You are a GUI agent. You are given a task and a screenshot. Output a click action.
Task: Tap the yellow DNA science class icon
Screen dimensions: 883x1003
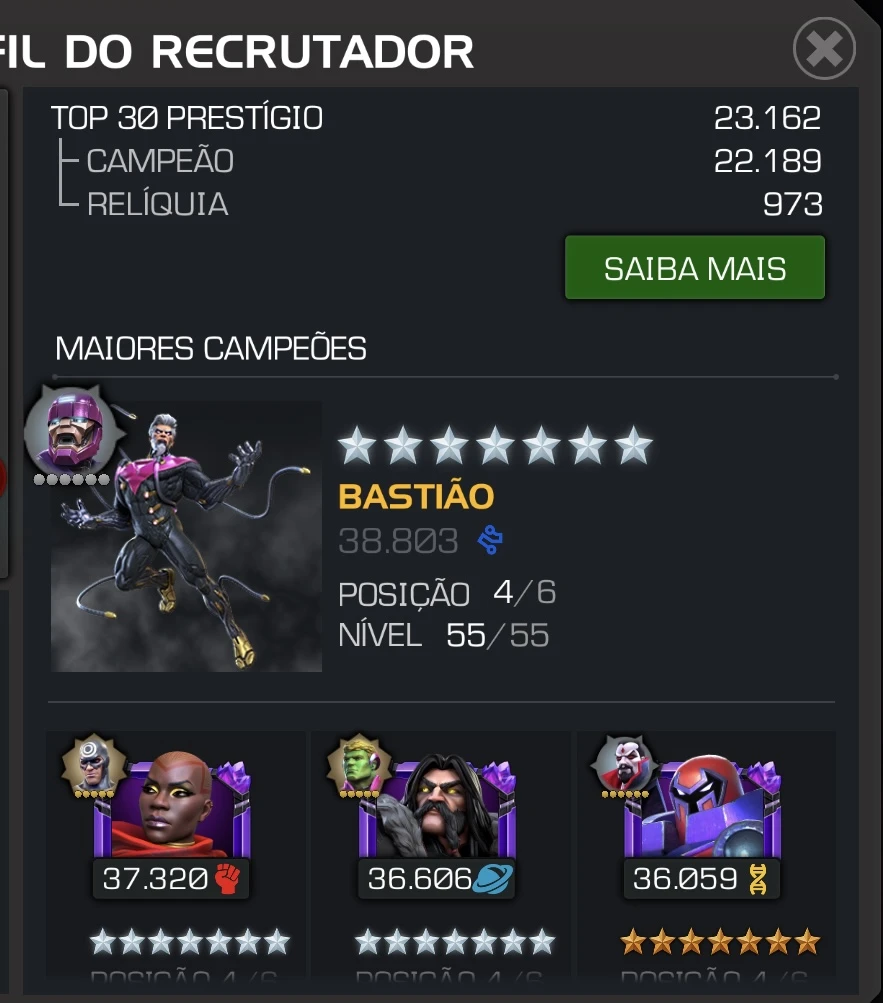758,879
